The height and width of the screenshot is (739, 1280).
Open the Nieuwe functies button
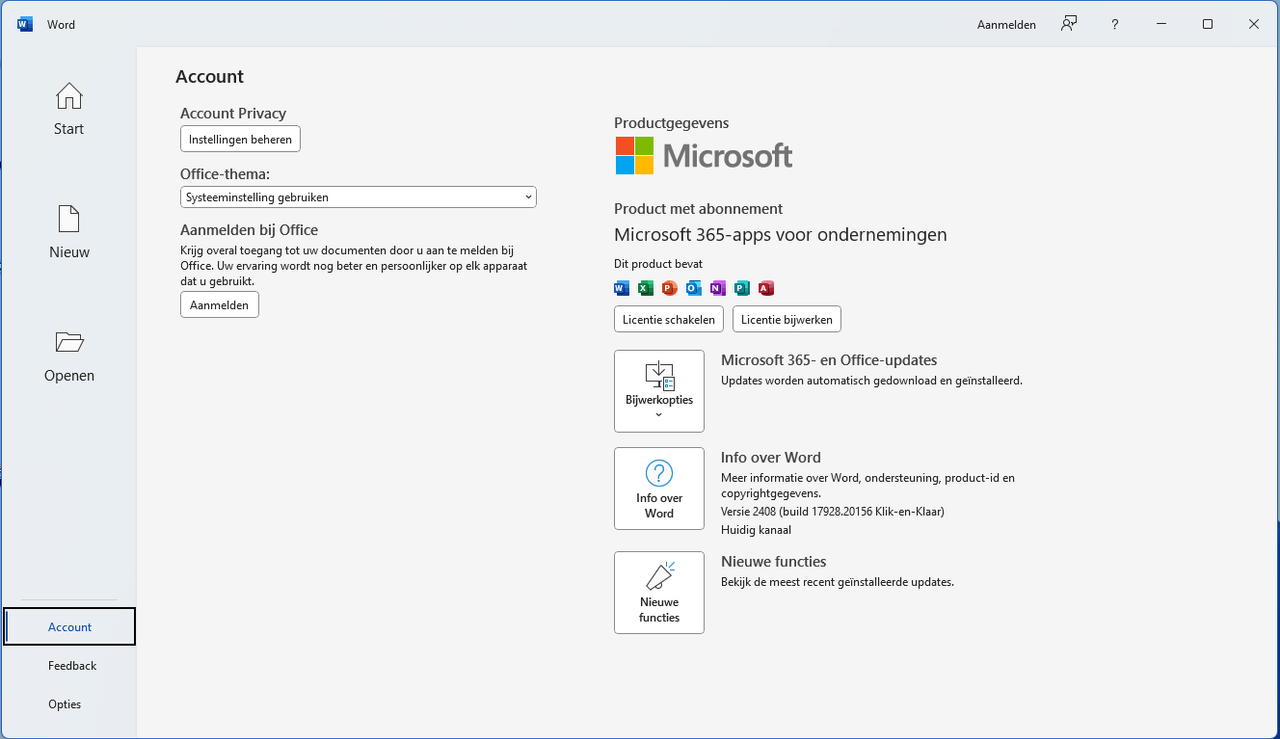pos(659,592)
